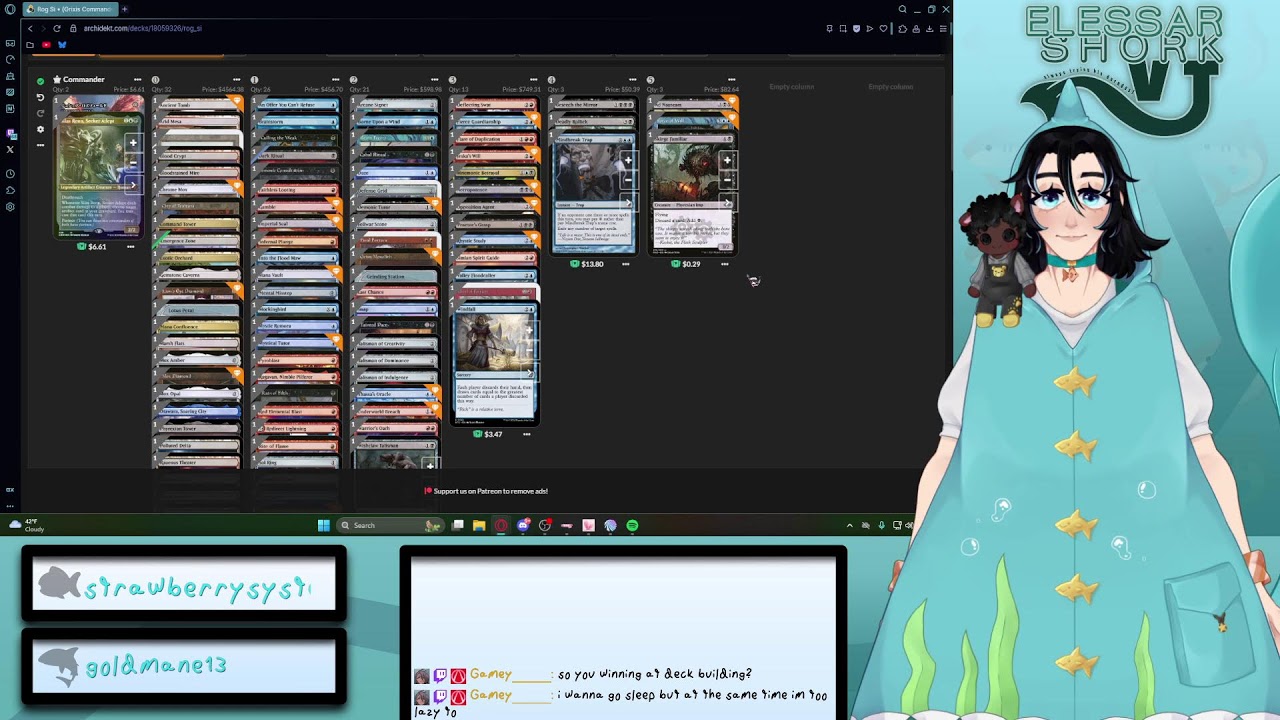Screen dimensions: 1280x720
Task: Click the $6.61 commander price link
Action: [92, 246]
